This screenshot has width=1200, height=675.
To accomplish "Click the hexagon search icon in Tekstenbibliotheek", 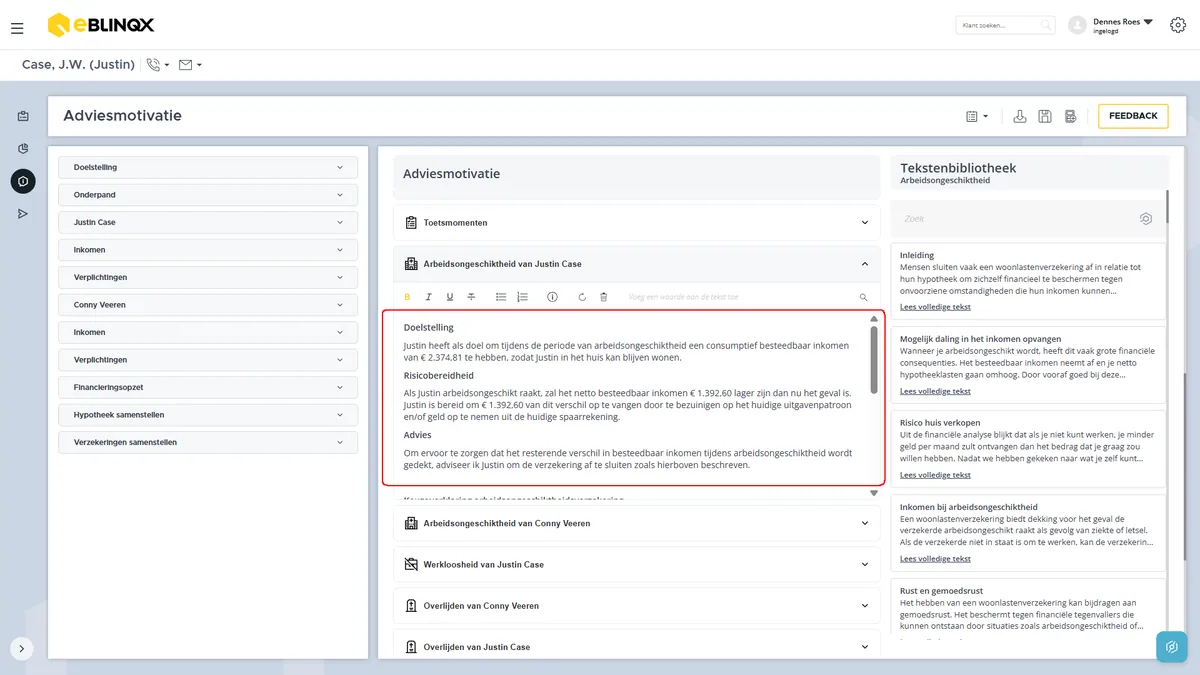I will point(1146,218).
